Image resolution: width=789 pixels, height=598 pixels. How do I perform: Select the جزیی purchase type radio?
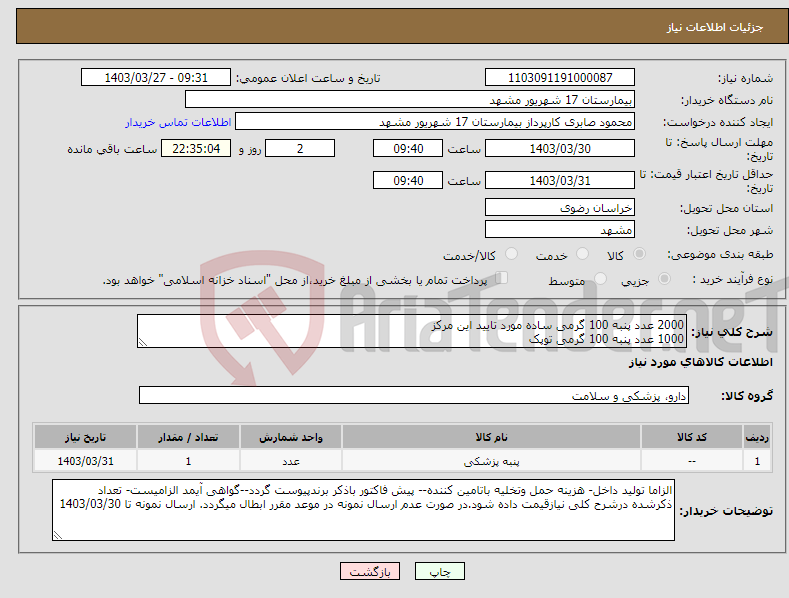[664, 278]
